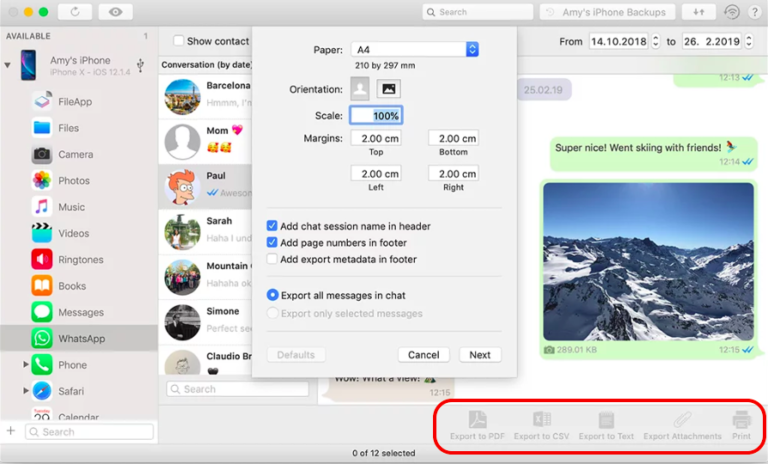Click the Cancel button
Image resolution: width=768 pixels, height=464 pixels.
(423, 355)
